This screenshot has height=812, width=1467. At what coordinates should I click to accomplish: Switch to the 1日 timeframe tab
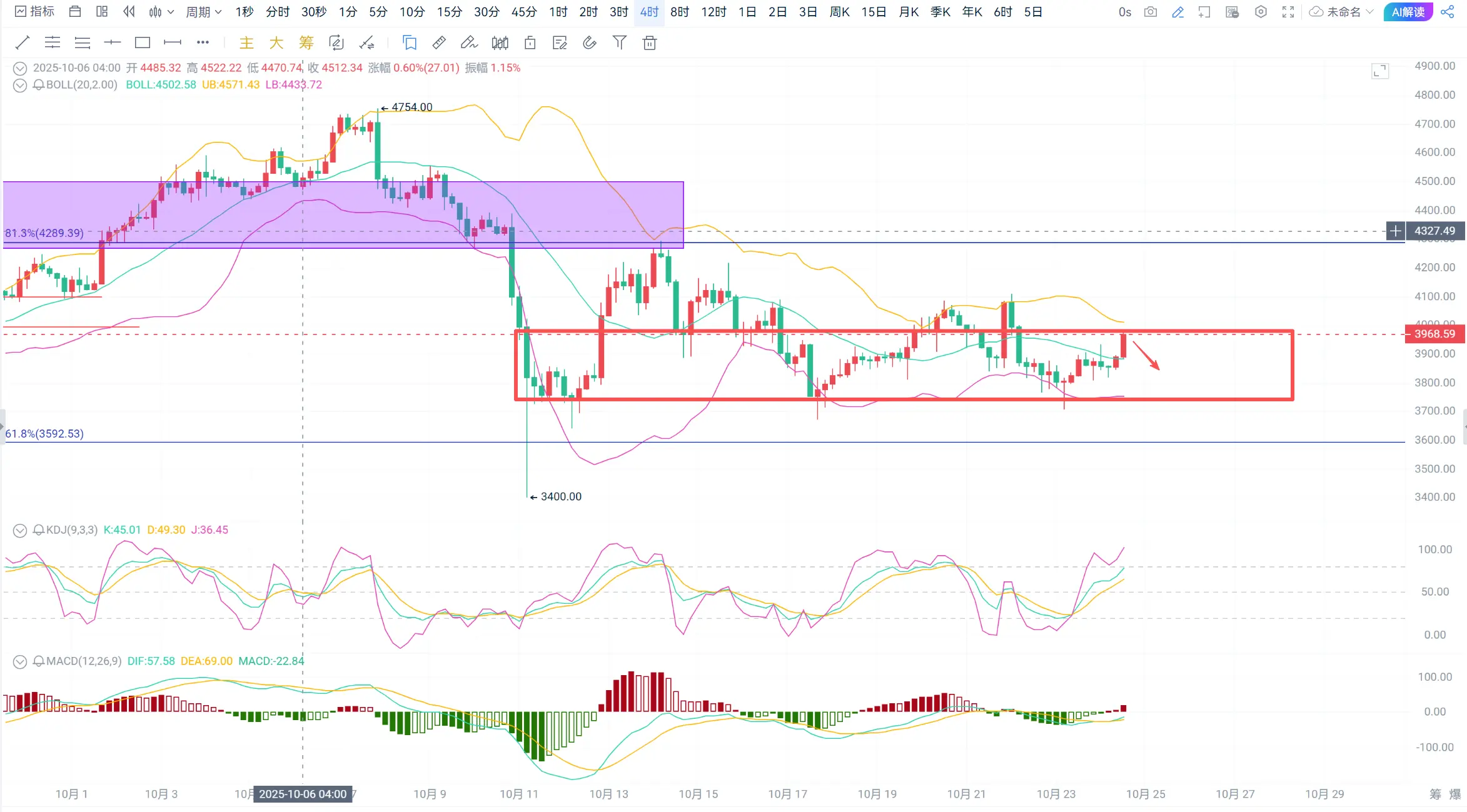pyautogui.click(x=747, y=12)
